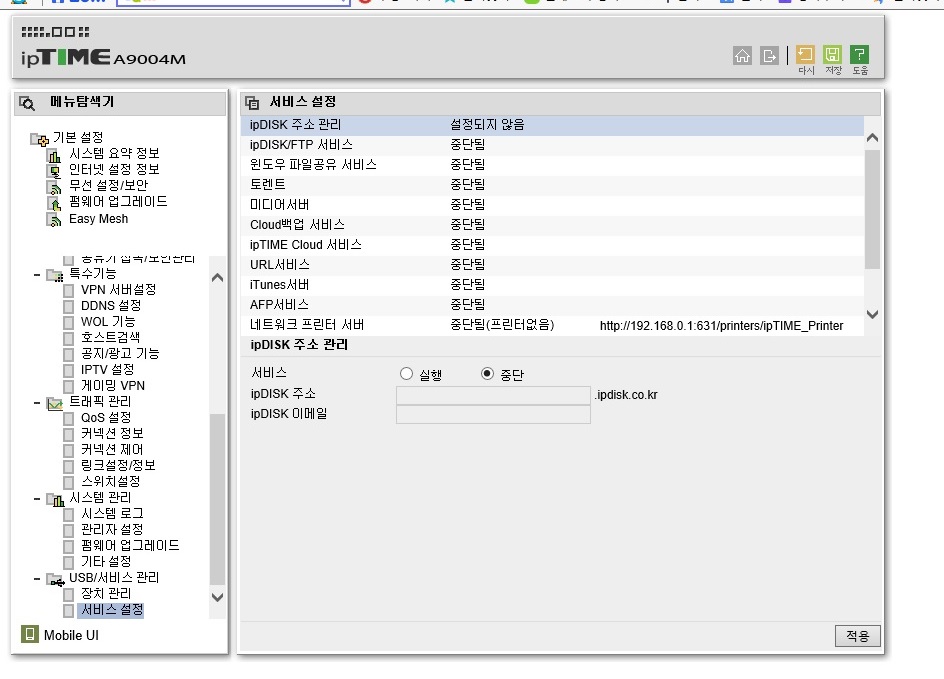Open 공지/광고 기능 menu item
This screenshot has width=944, height=679.
click(x=120, y=353)
